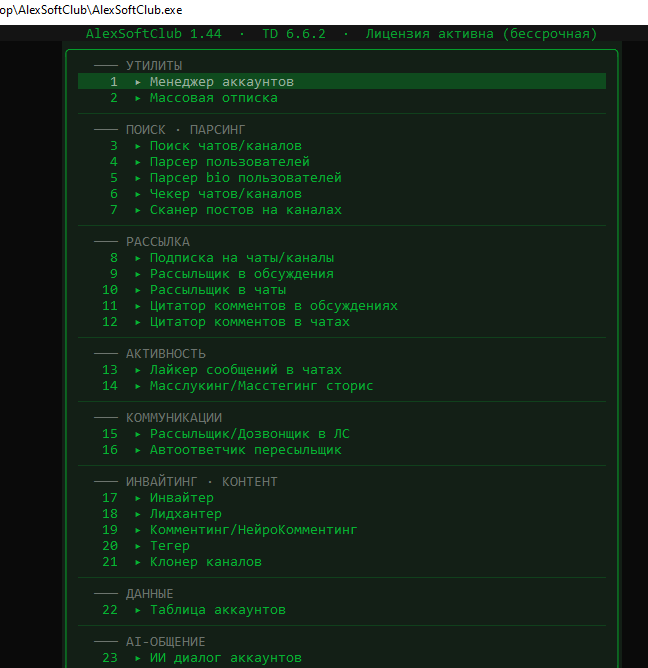
Task: Click the ДАННЫЕ section header
Action: 150,593
